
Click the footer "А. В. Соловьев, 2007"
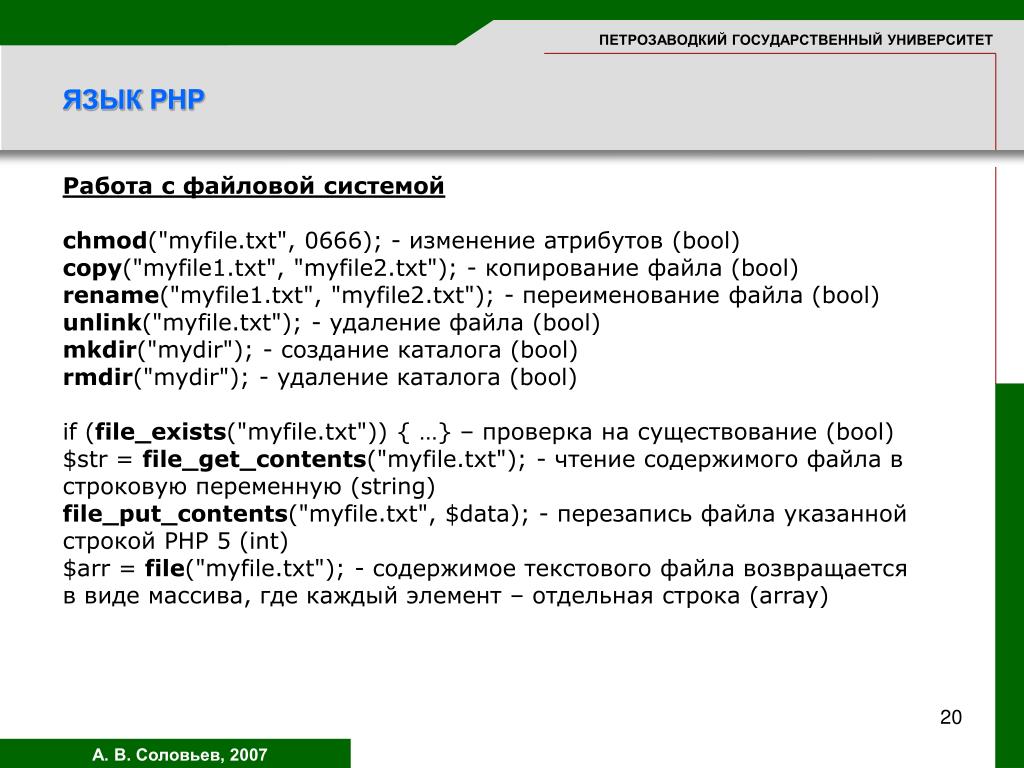pos(180,755)
